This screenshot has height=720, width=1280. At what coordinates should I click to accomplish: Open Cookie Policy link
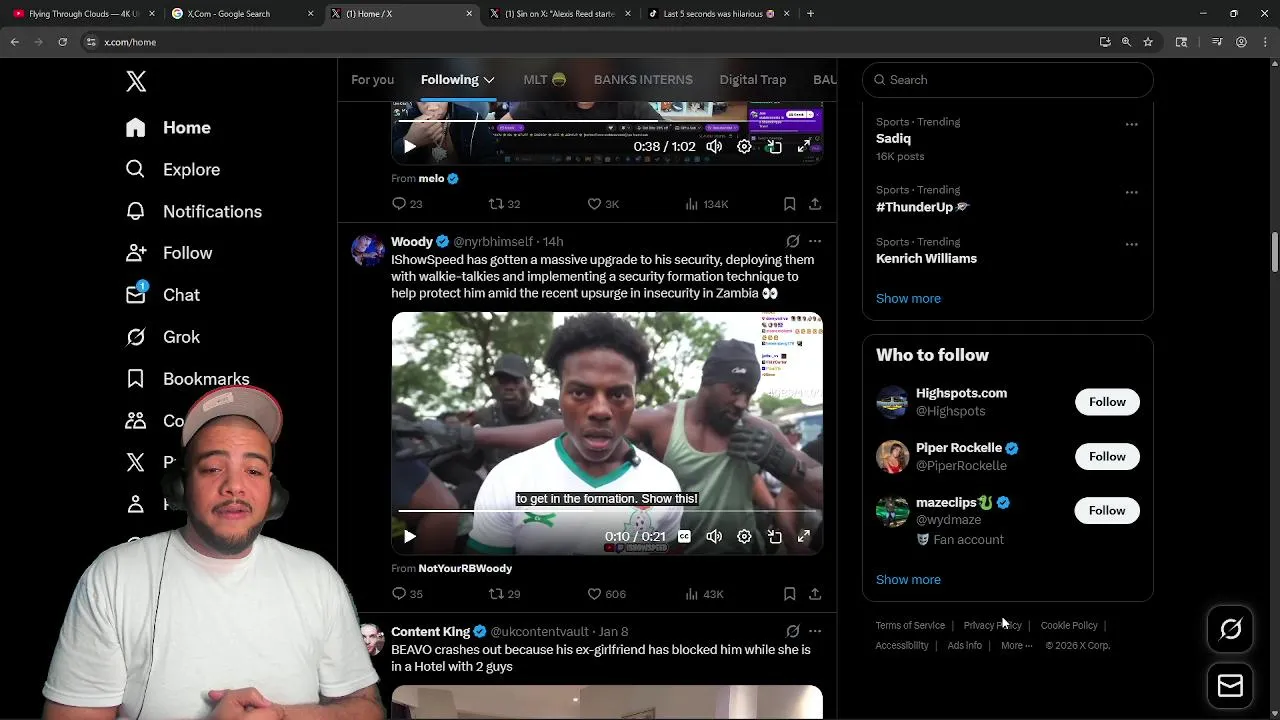[x=1069, y=626]
